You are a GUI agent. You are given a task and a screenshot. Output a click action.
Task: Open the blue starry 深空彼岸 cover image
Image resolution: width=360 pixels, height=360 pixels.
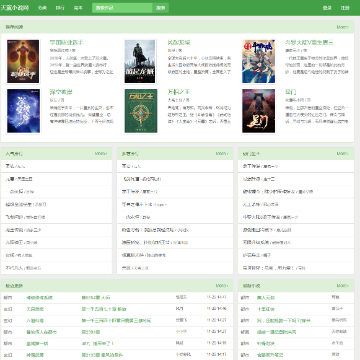pos(23,111)
